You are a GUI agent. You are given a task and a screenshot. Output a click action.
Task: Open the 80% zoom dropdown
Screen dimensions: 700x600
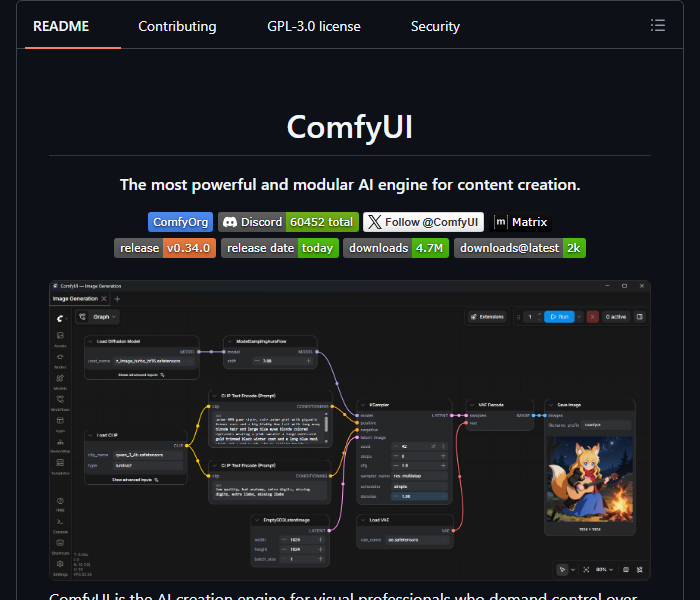coord(604,570)
